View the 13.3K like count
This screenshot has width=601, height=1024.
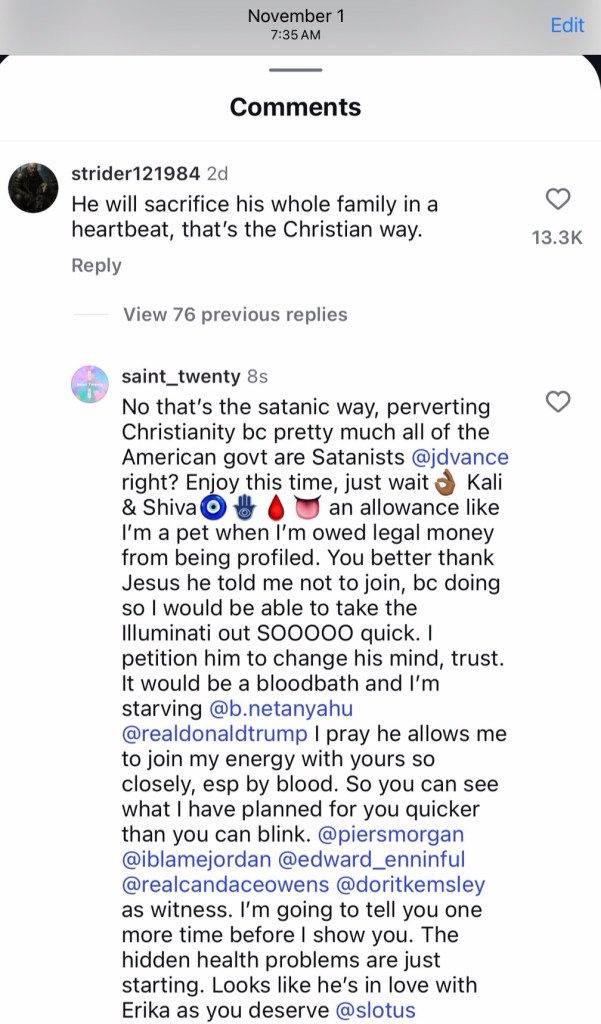coord(557,237)
